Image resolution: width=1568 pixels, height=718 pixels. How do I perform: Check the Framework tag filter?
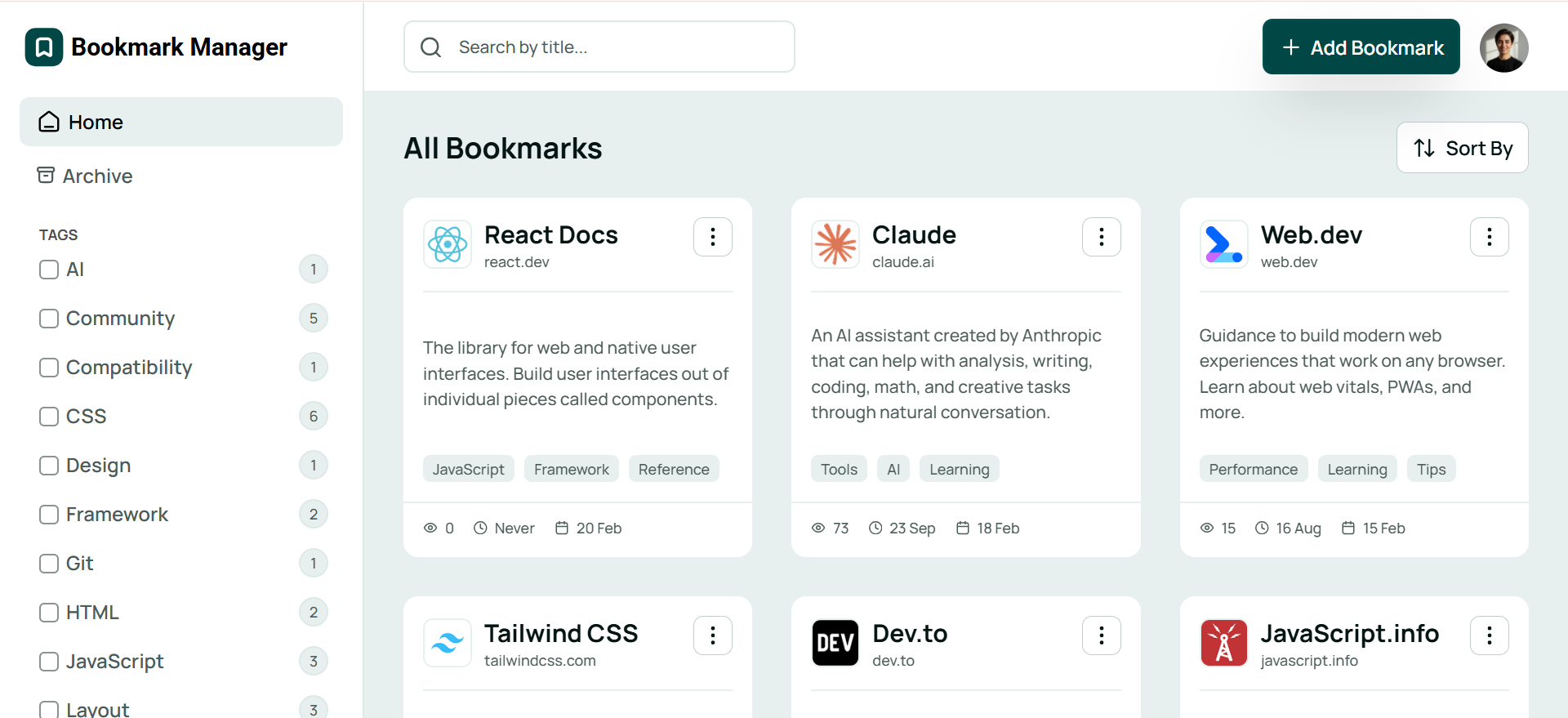pyautogui.click(x=49, y=515)
